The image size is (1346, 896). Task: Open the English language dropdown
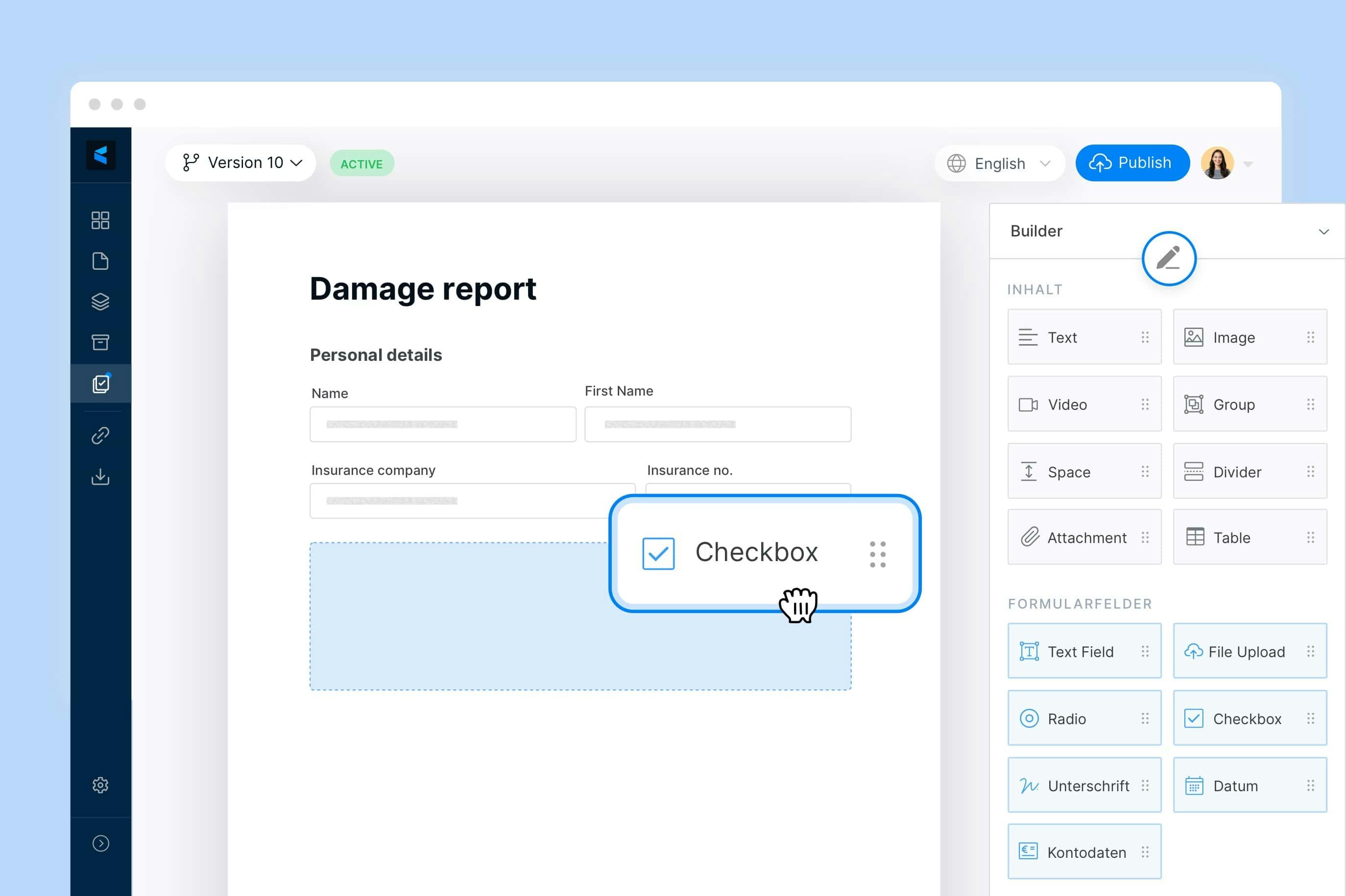(x=999, y=164)
